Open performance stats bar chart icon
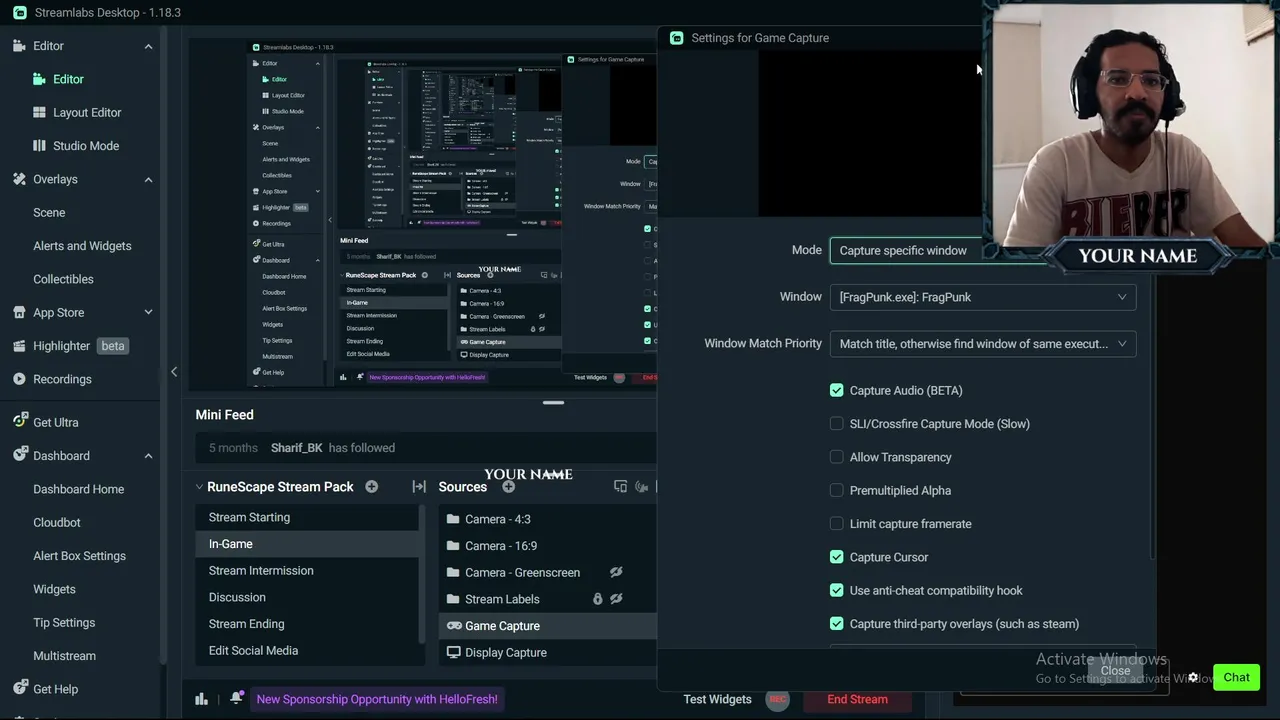The height and width of the screenshot is (720, 1280). click(x=201, y=699)
